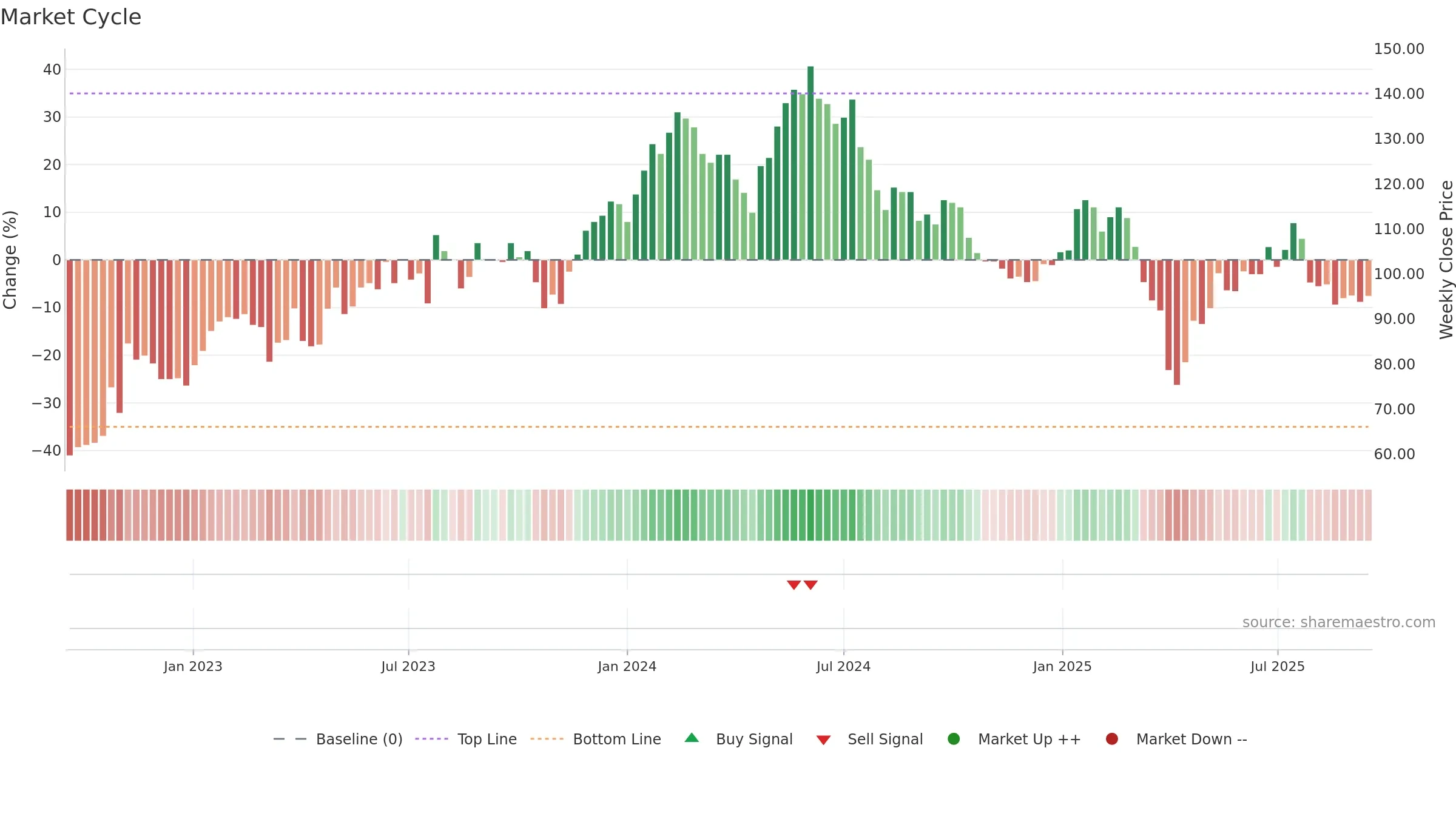Click the 60.00 price axis tick
Image resolution: width=1456 pixels, height=819 pixels.
click(1394, 454)
